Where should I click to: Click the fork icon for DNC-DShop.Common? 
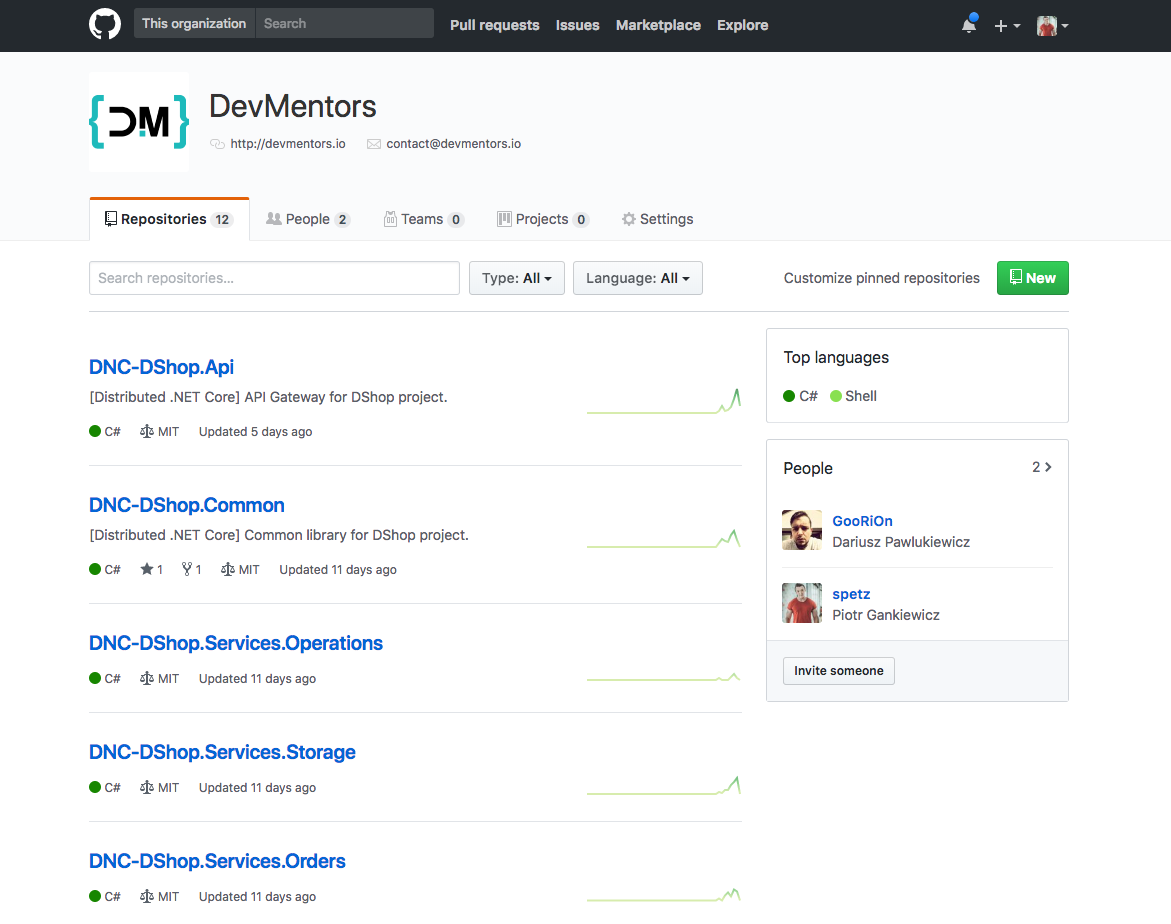click(x=187, y=569)
